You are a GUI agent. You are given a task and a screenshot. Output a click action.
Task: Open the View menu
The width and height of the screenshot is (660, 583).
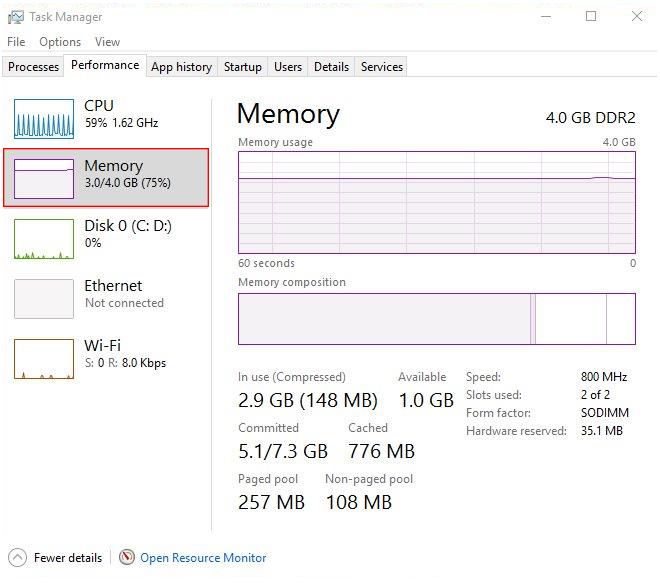click(x=107, y=42)
